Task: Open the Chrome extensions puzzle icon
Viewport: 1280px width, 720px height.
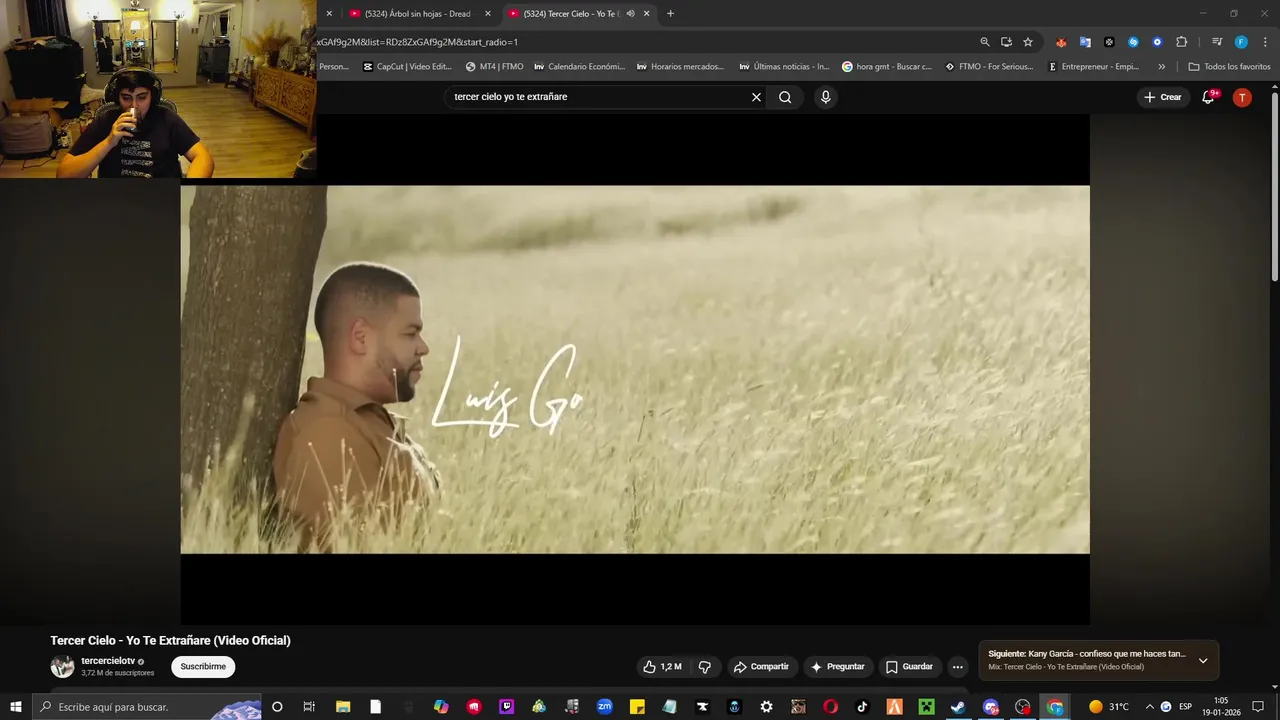Action: 1181,42
